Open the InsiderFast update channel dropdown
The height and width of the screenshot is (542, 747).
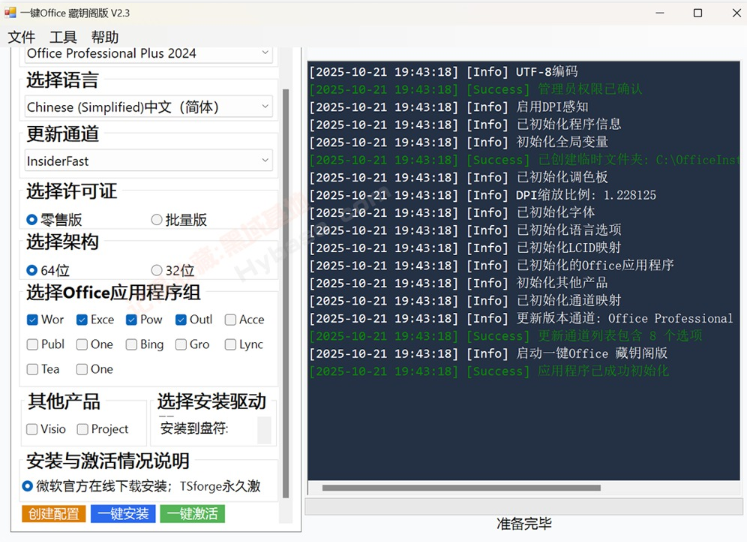pyautogui.click(x=148, y=161)
